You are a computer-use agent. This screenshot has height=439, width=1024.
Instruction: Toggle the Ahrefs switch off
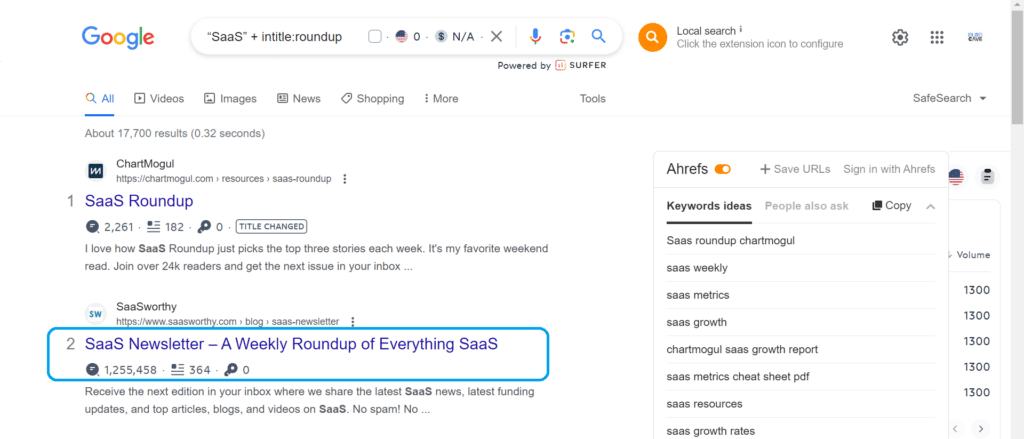pos(723,169)
